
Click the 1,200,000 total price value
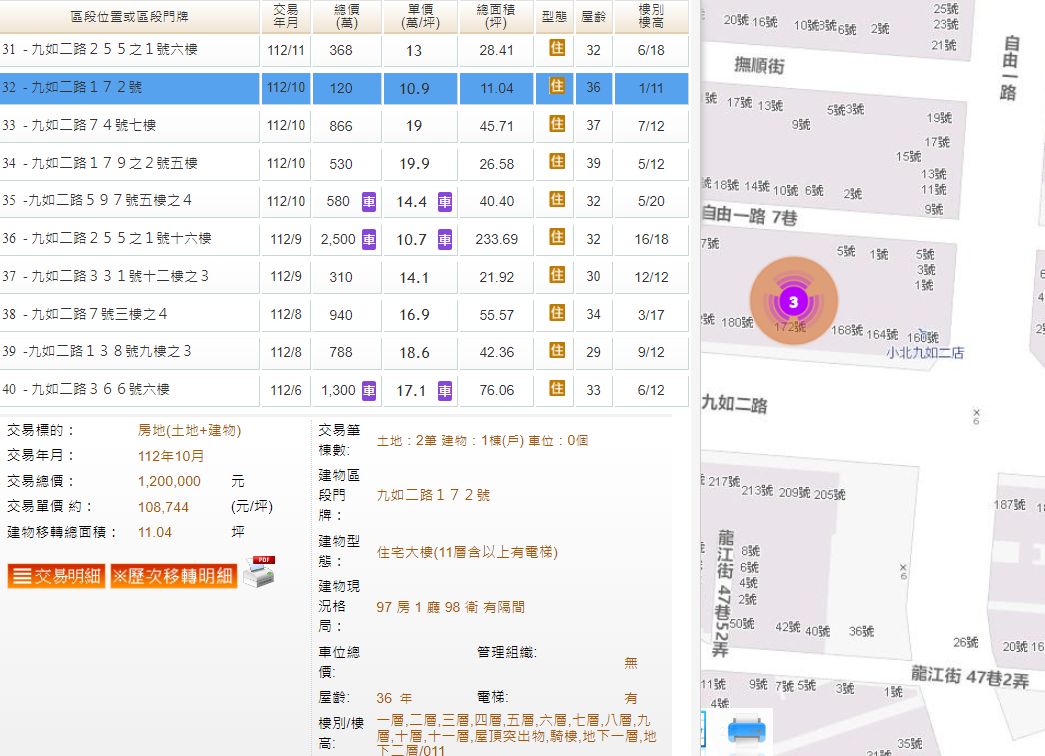pos(169,481)
